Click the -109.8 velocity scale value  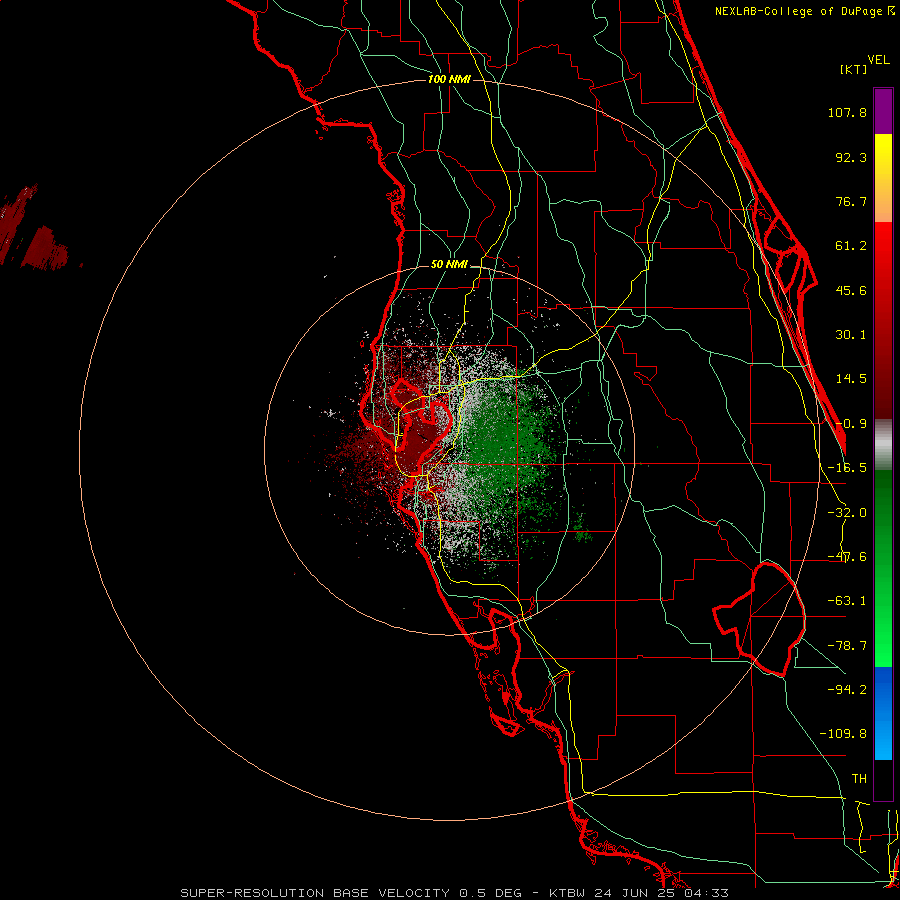(x=843, y=734)
